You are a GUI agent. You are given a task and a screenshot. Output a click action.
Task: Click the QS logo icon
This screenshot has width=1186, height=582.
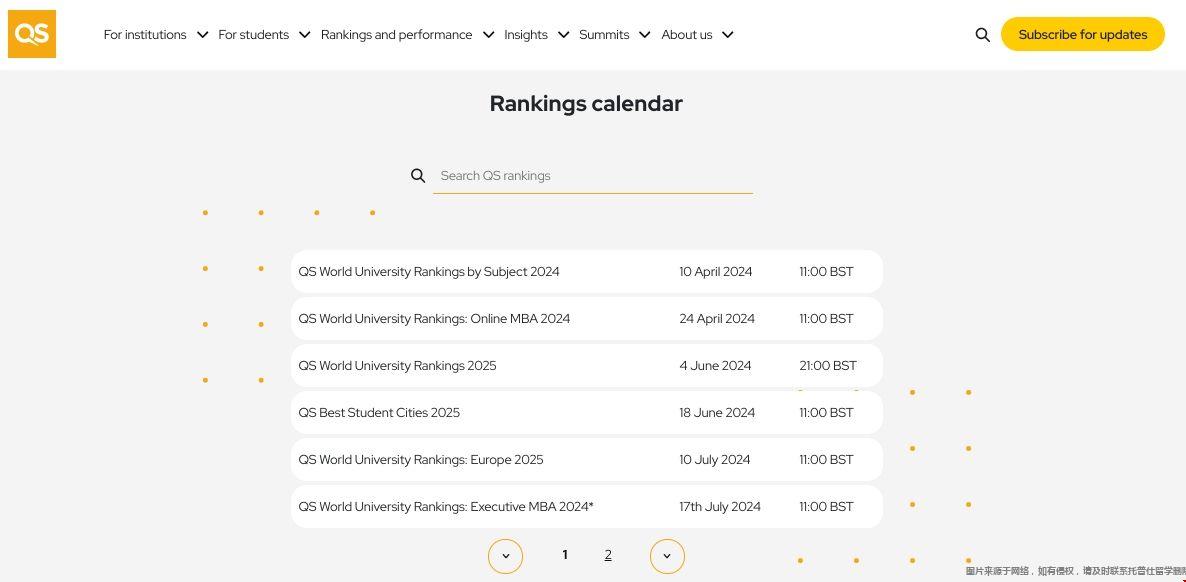32,34
